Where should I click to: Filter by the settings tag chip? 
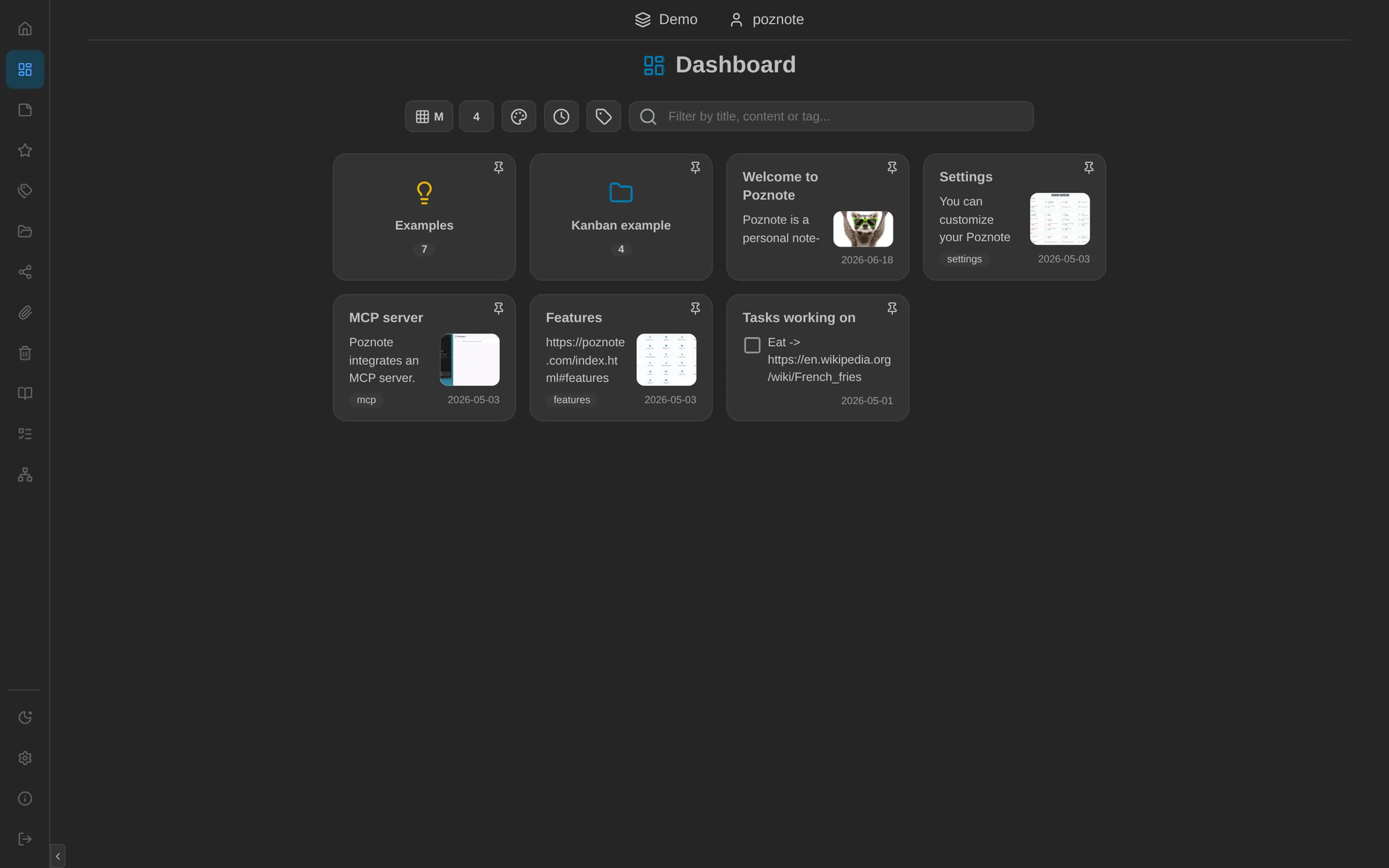(964, 259)
